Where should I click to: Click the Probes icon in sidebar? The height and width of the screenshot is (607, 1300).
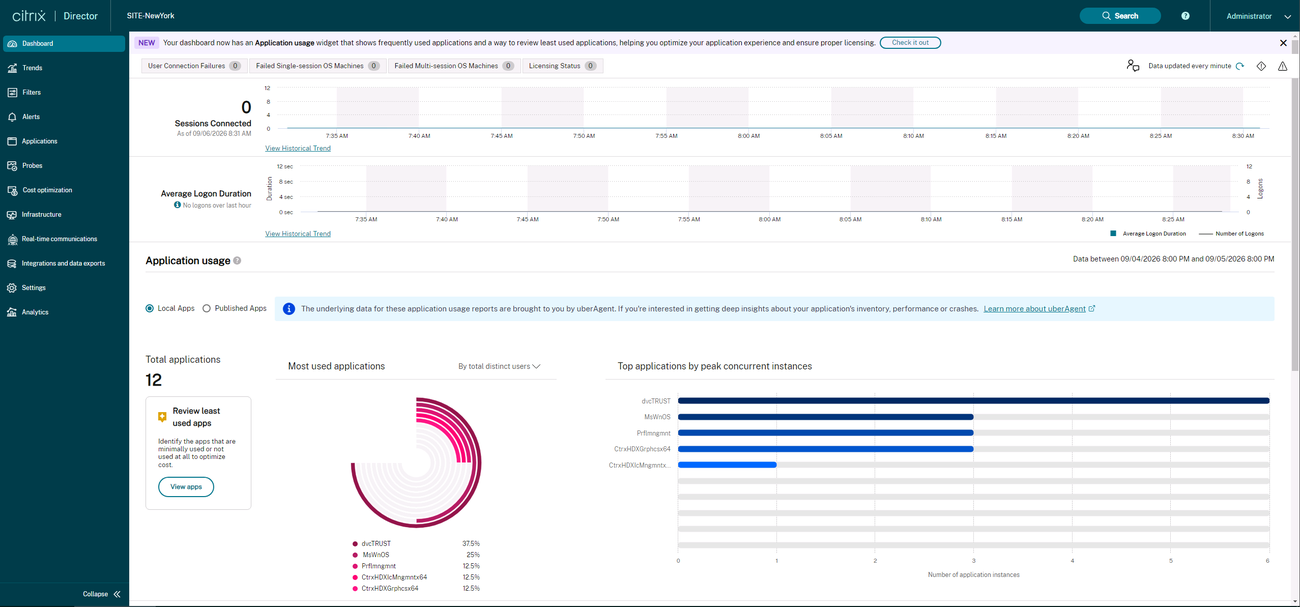12,166
